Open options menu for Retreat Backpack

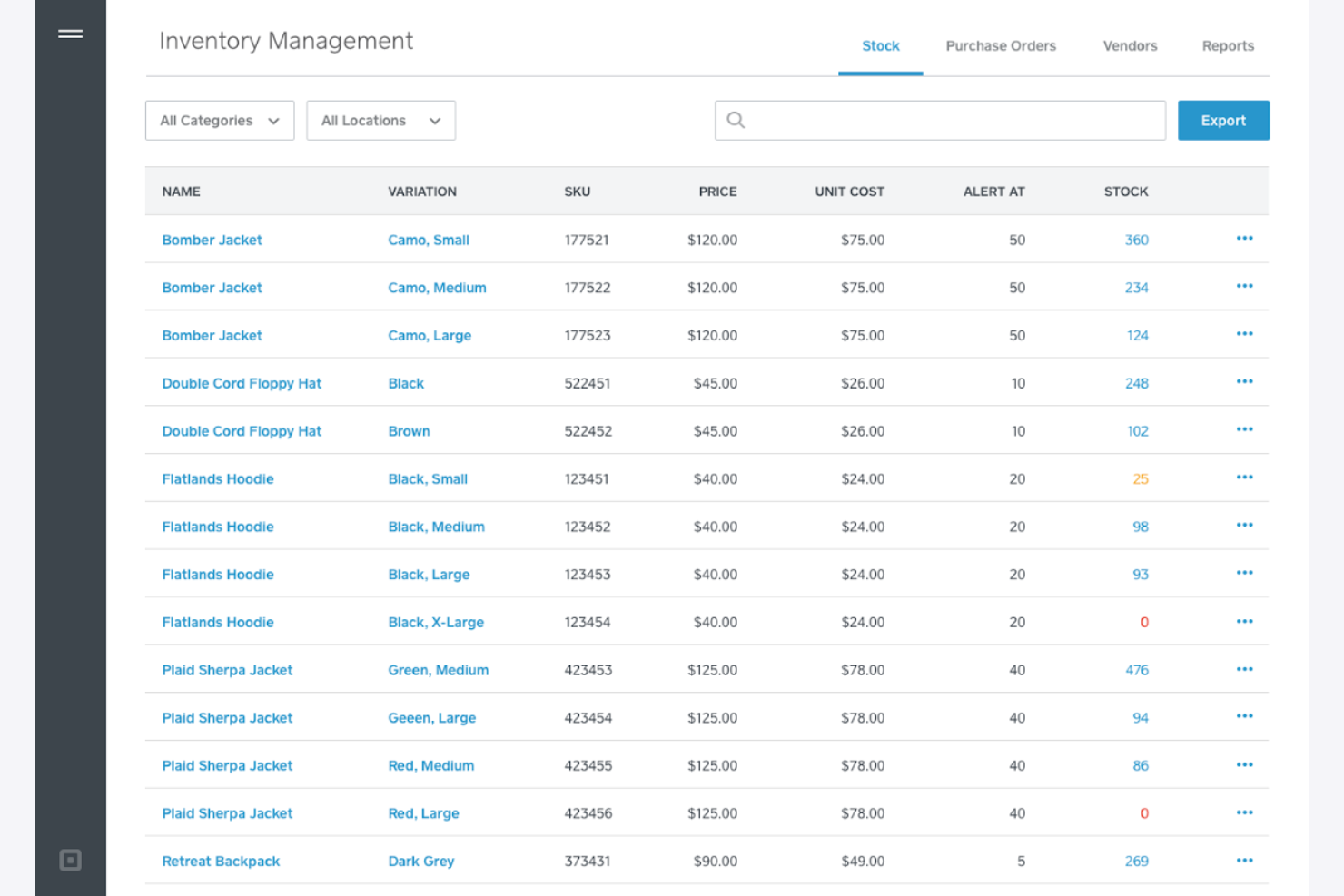(x=1244, y=859)
